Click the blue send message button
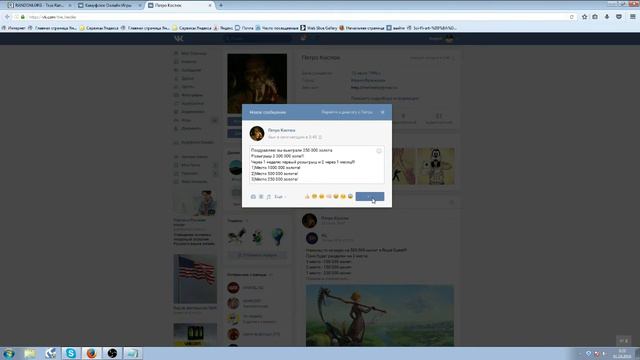 (x=370, y=196)
